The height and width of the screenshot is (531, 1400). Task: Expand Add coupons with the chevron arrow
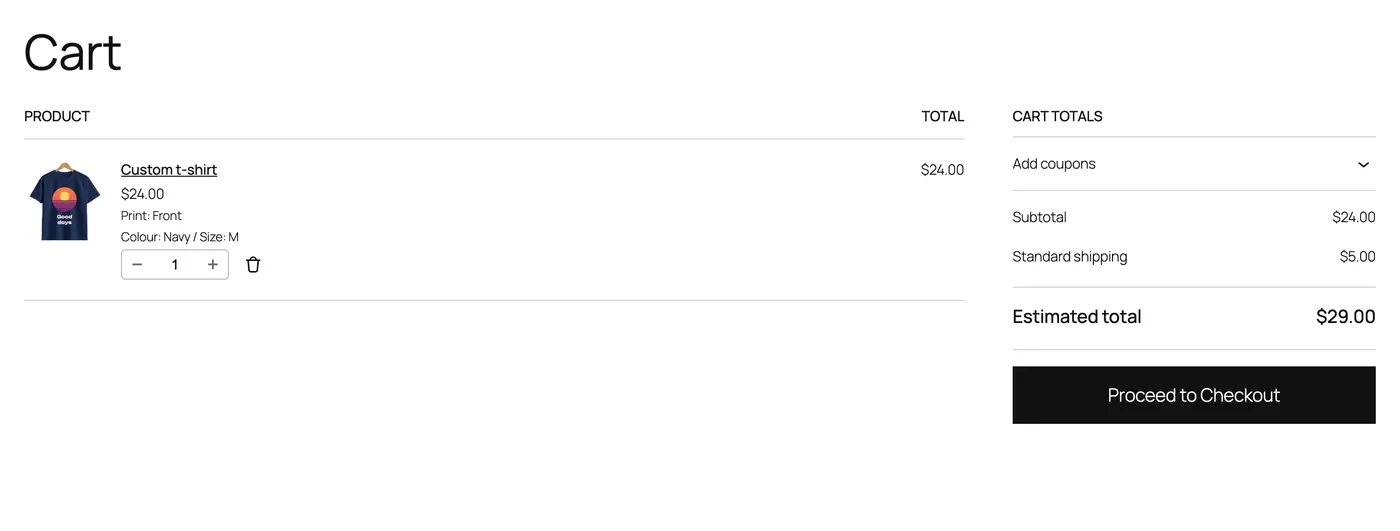(1363, 164)
